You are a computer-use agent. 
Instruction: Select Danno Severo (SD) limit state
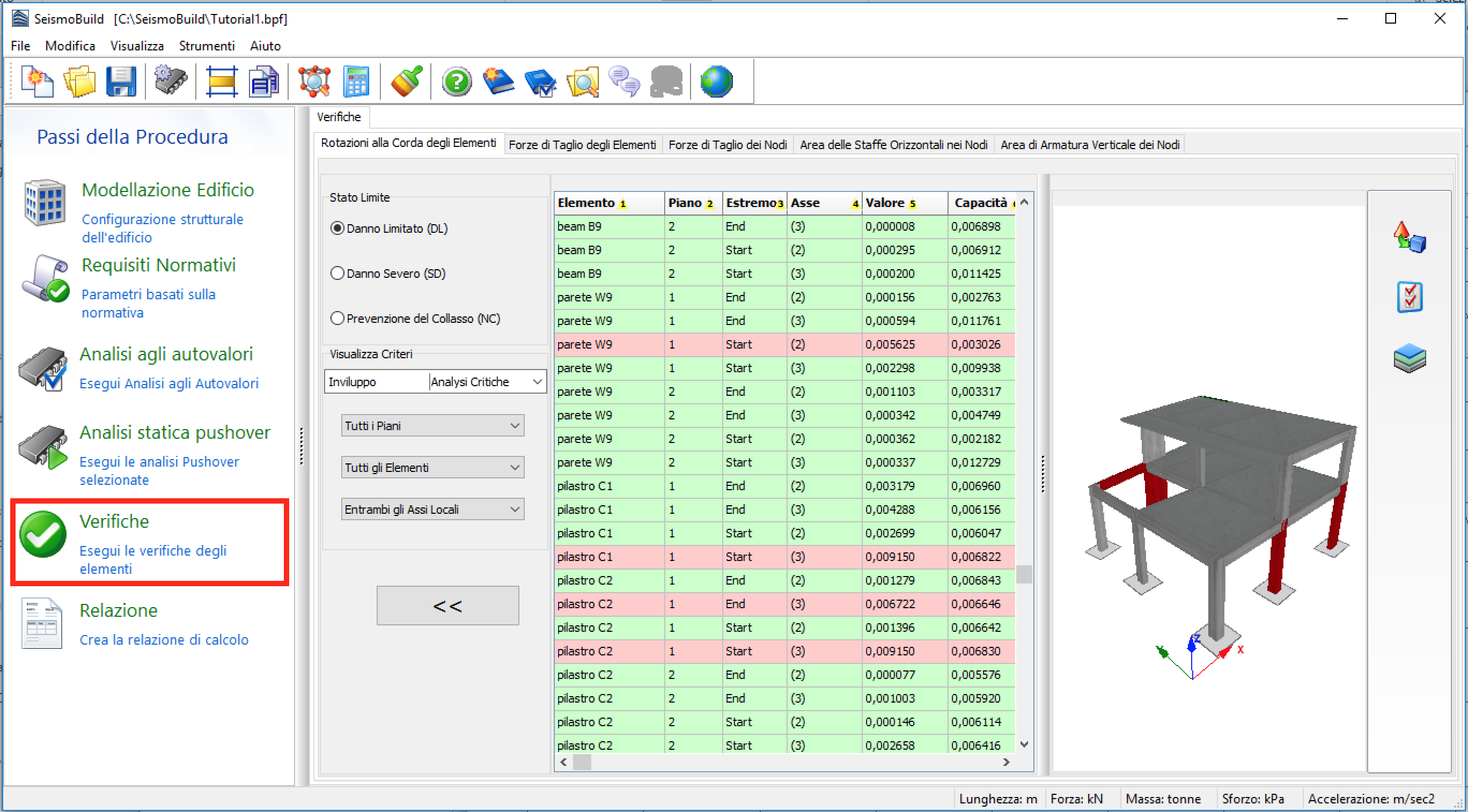(x=337, y=274)
